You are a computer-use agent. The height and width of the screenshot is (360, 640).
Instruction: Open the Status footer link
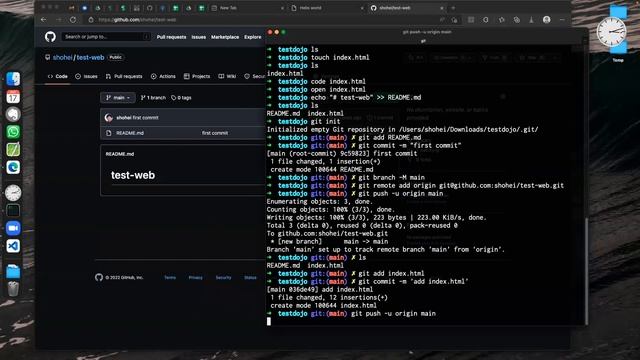pyautogui.click(x=250, y=278)
